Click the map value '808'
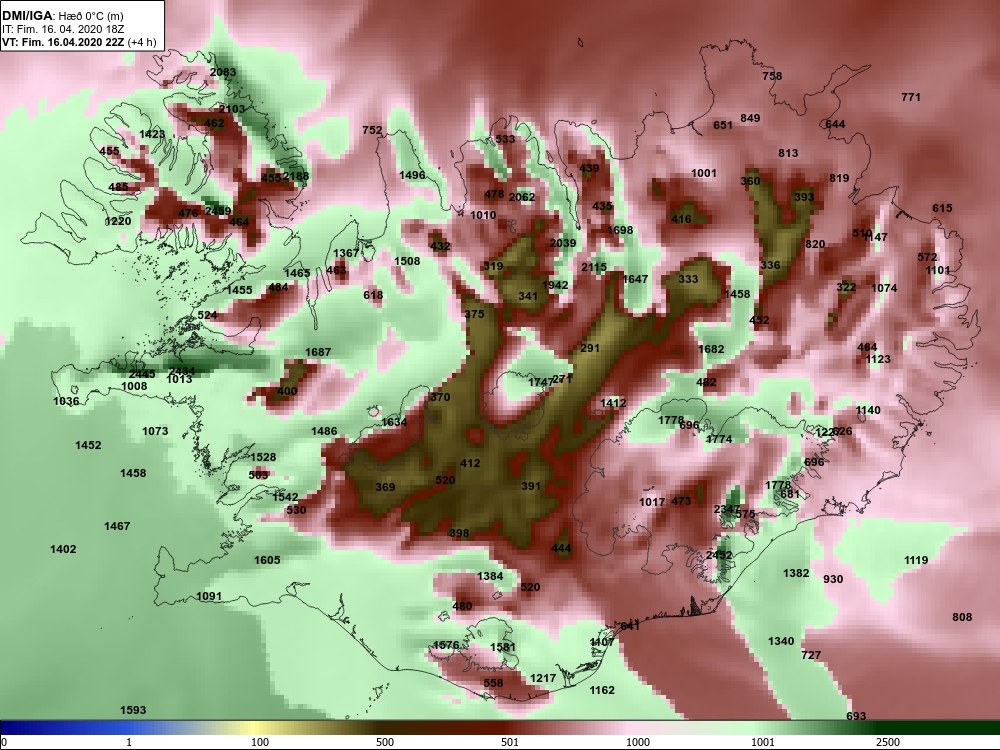This screenshot has height=750, width=1000. (962, 617)
